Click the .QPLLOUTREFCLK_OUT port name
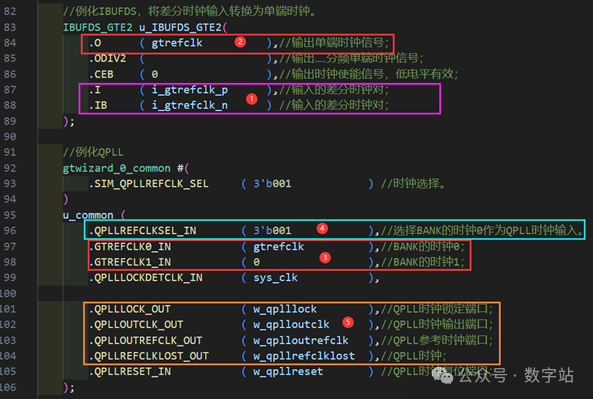Viewport: 593px width, 399px height. coord(146,341)
